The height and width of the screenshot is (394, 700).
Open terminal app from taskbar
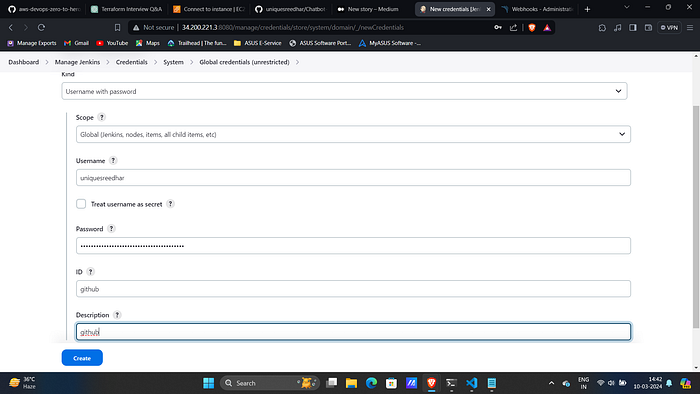click(x=451, y=383)
